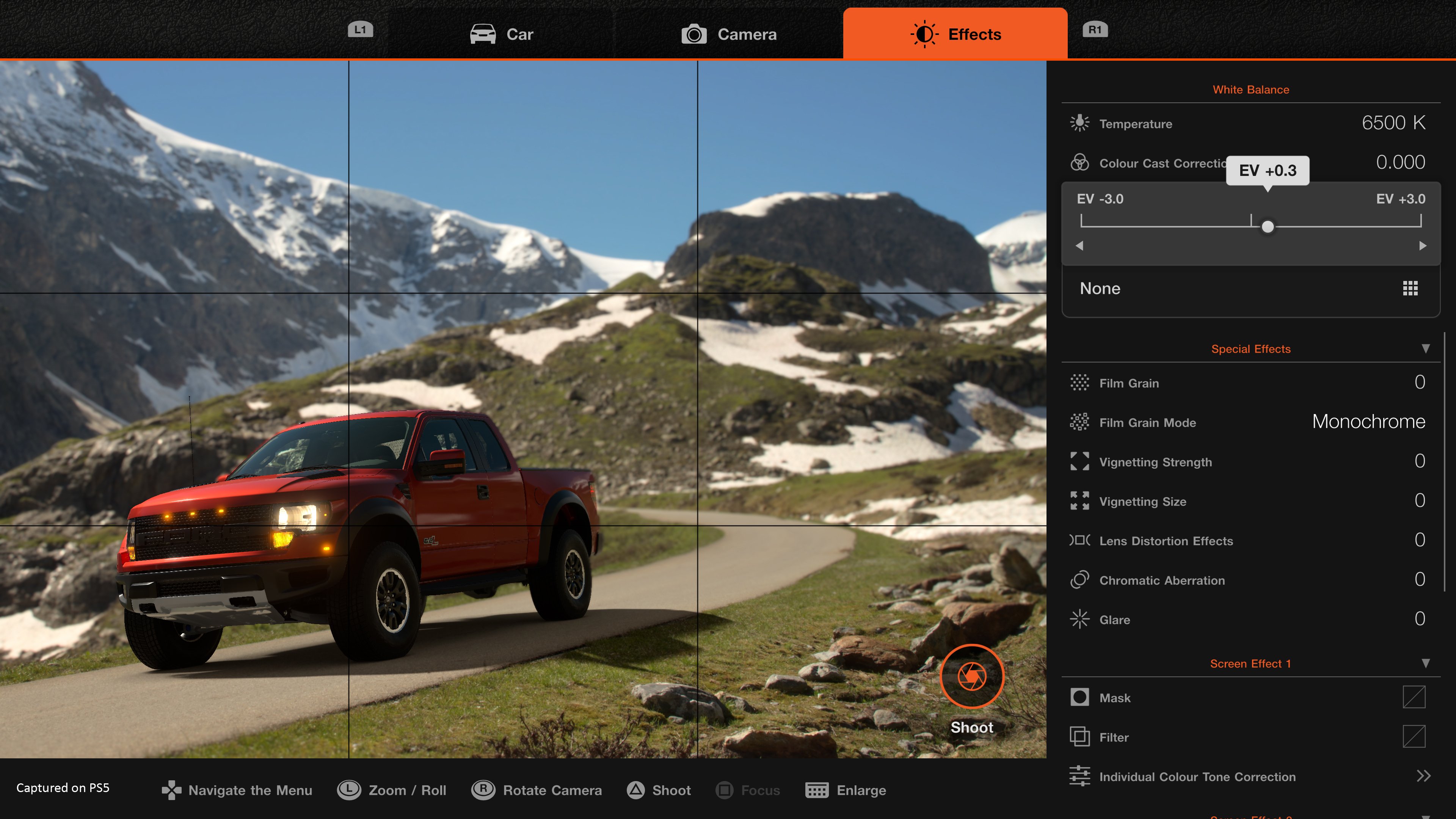Viewport: 1456px width, 819px height.
Task: Click the Colour Cast Correction icon
Action: pos(1079,163)
